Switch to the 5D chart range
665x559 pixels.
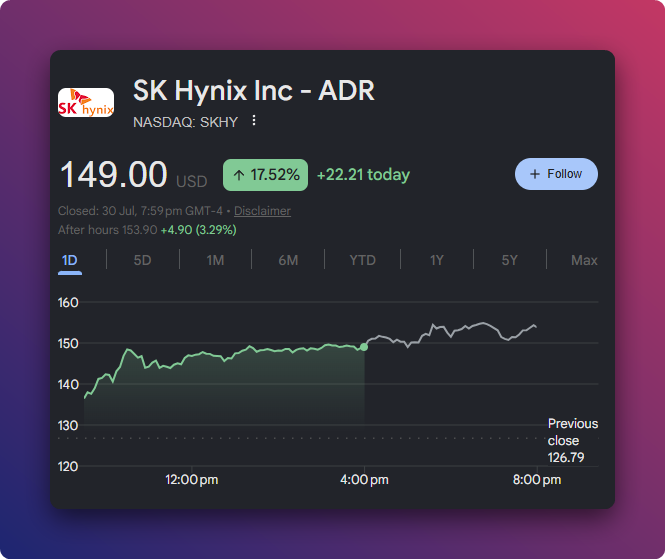coord(142,260)
